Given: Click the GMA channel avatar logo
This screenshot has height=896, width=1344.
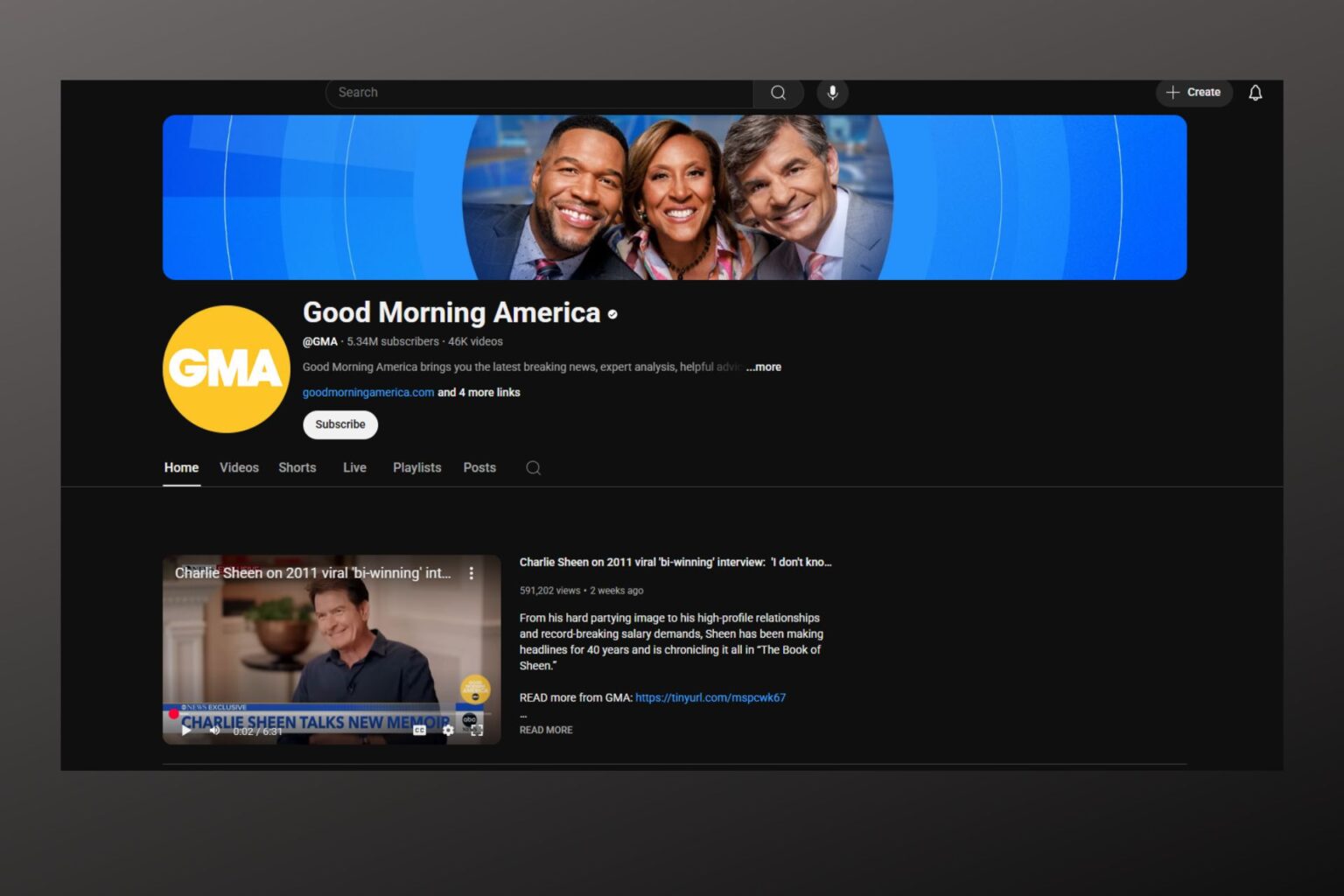Looking at the screenshot, I should pyautogui.click(x=227, y=369).
